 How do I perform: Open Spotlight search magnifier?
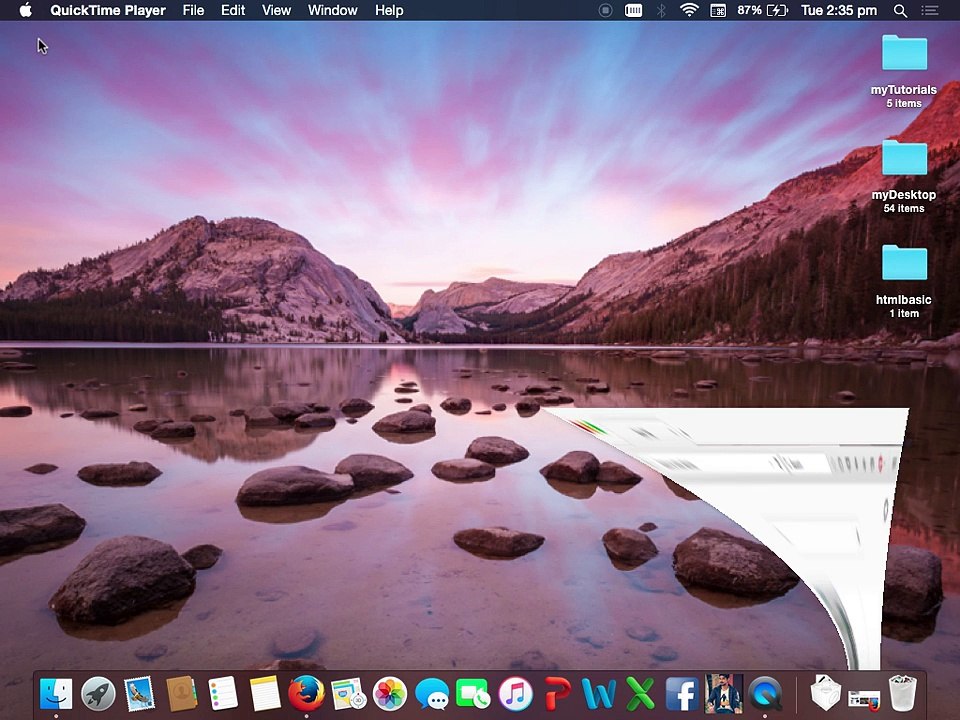(900, 10)
